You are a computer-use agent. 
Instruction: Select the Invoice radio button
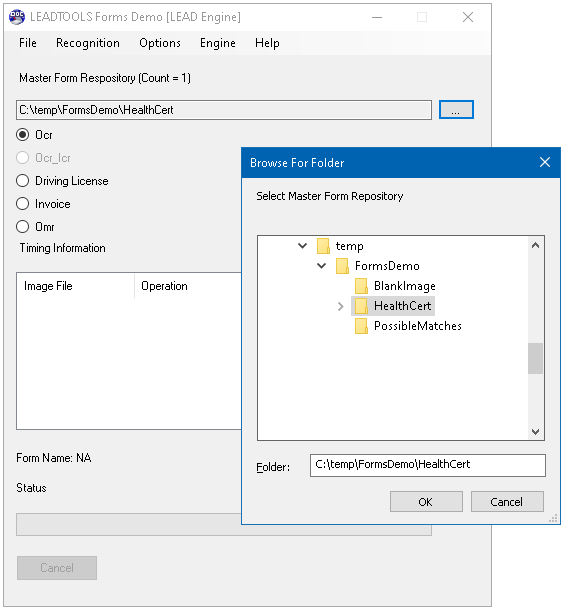point(23,204)
